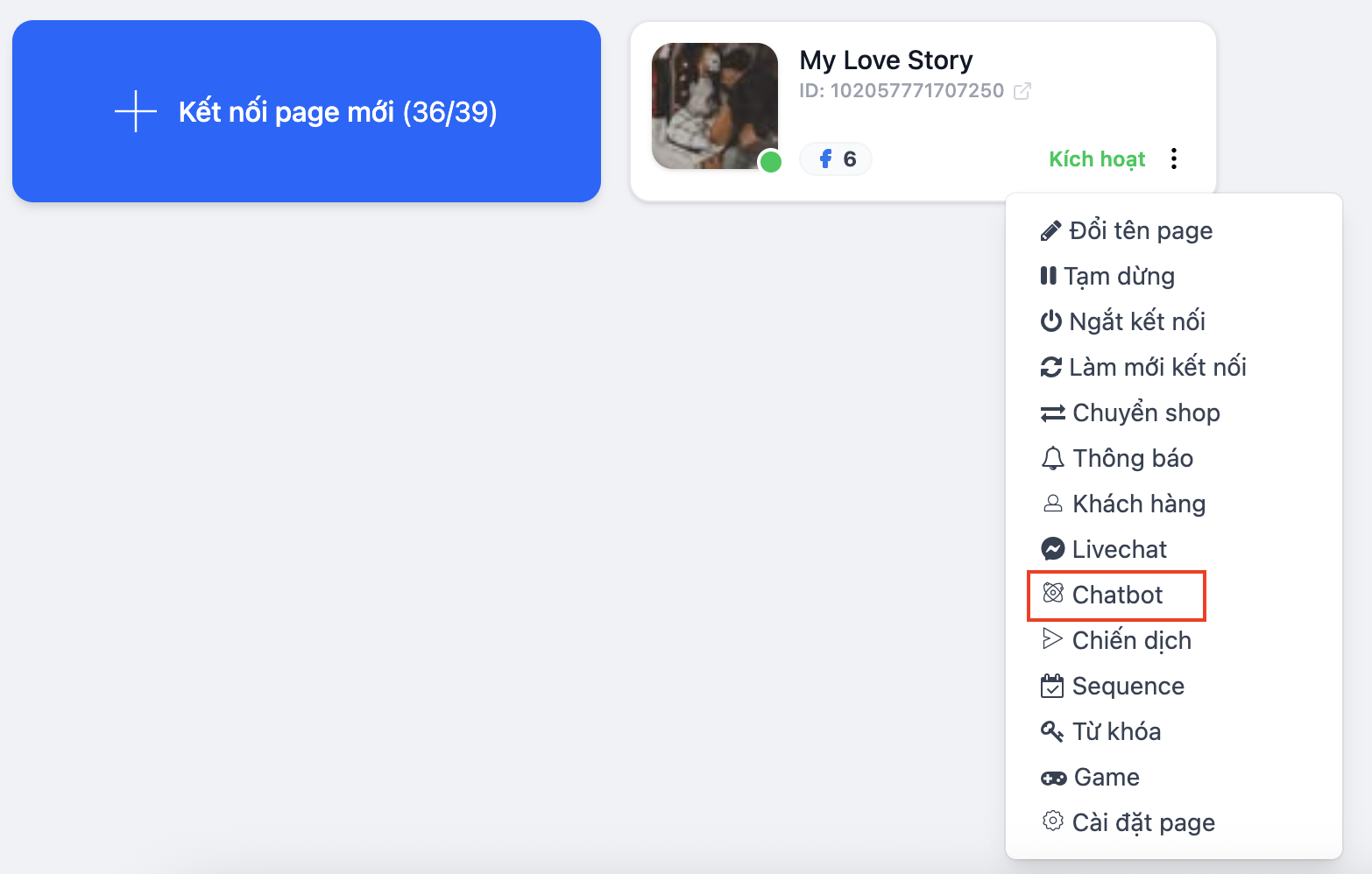Open external link icon next to page ID

(x=1022, y=91)
